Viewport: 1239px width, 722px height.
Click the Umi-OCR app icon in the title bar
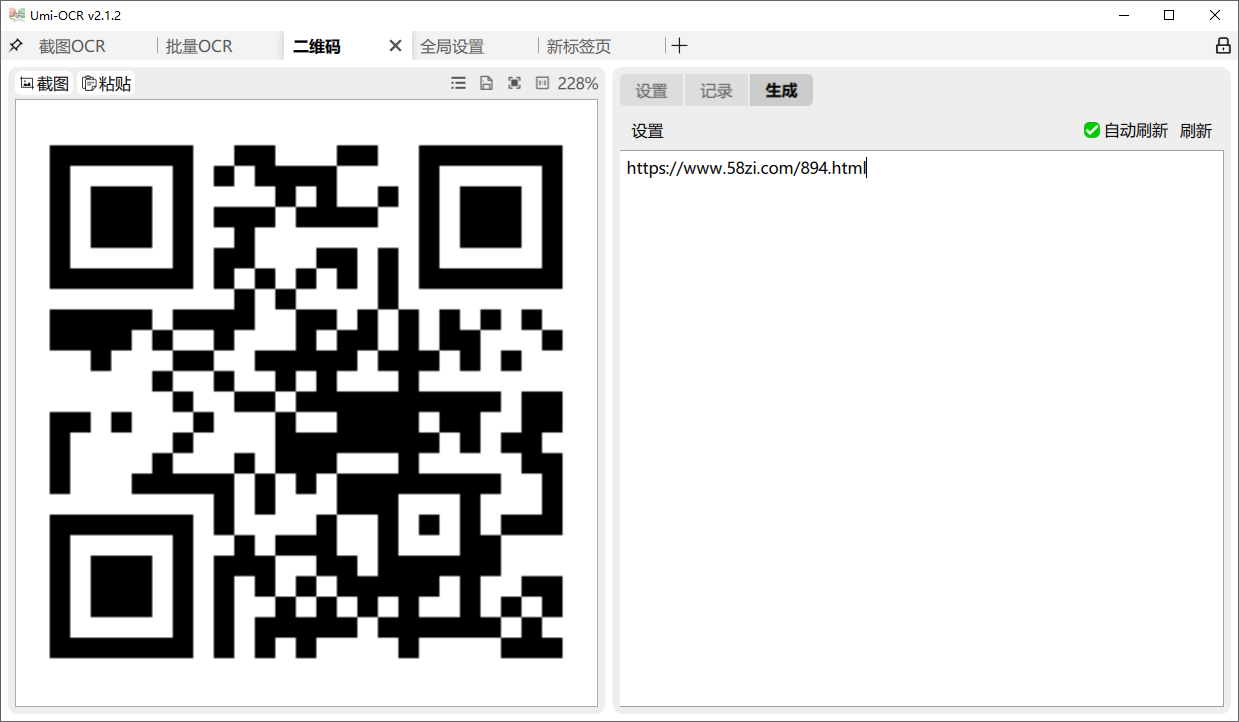pyautogui.click(x=16, y=15)
